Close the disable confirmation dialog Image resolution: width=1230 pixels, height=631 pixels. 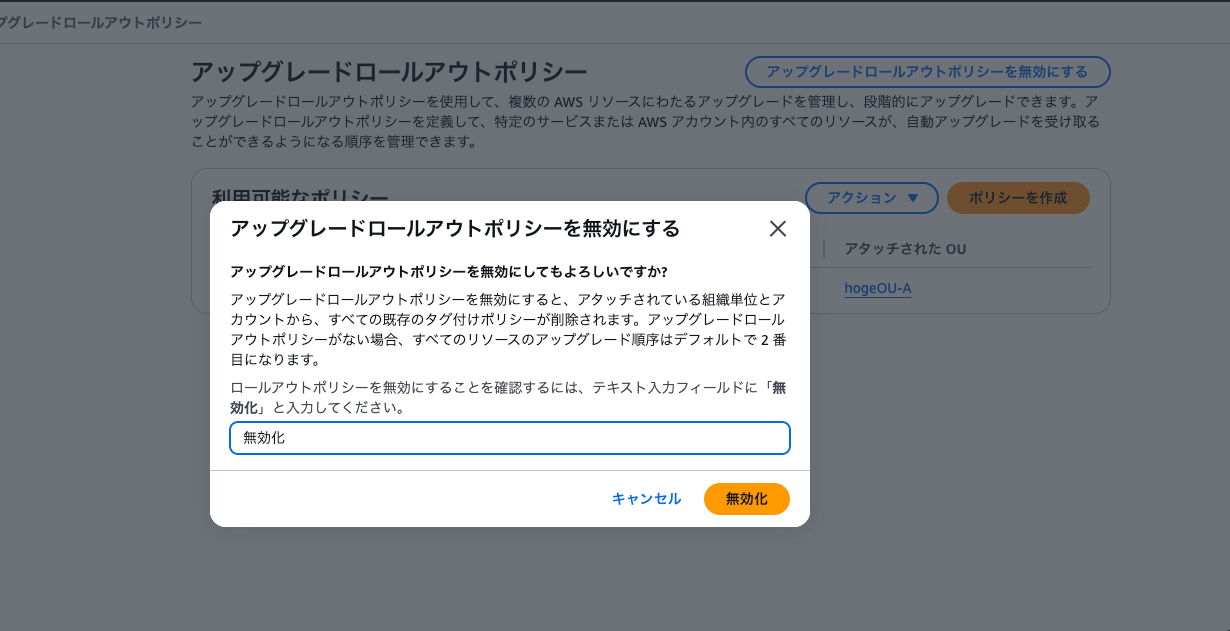point(778,229)
